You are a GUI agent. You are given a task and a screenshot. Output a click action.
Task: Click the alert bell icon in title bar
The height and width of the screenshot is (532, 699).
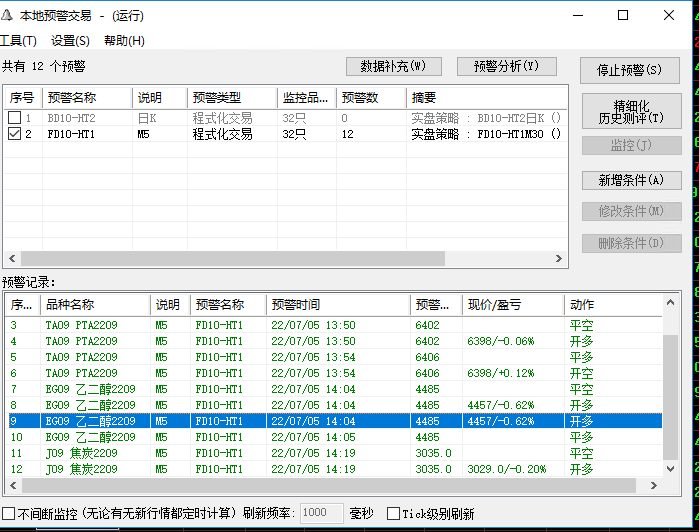pyautogui.click(x=8, y=16)
